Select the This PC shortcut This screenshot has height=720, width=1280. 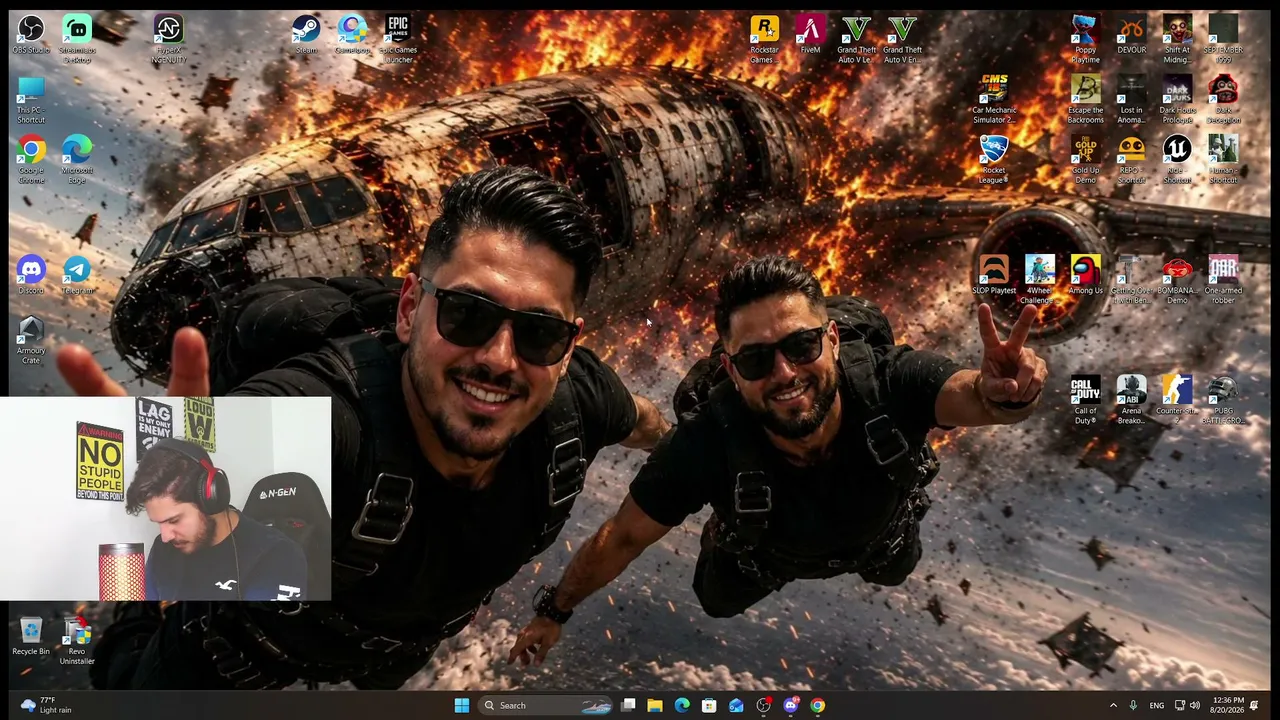click(x=31, y=99)
